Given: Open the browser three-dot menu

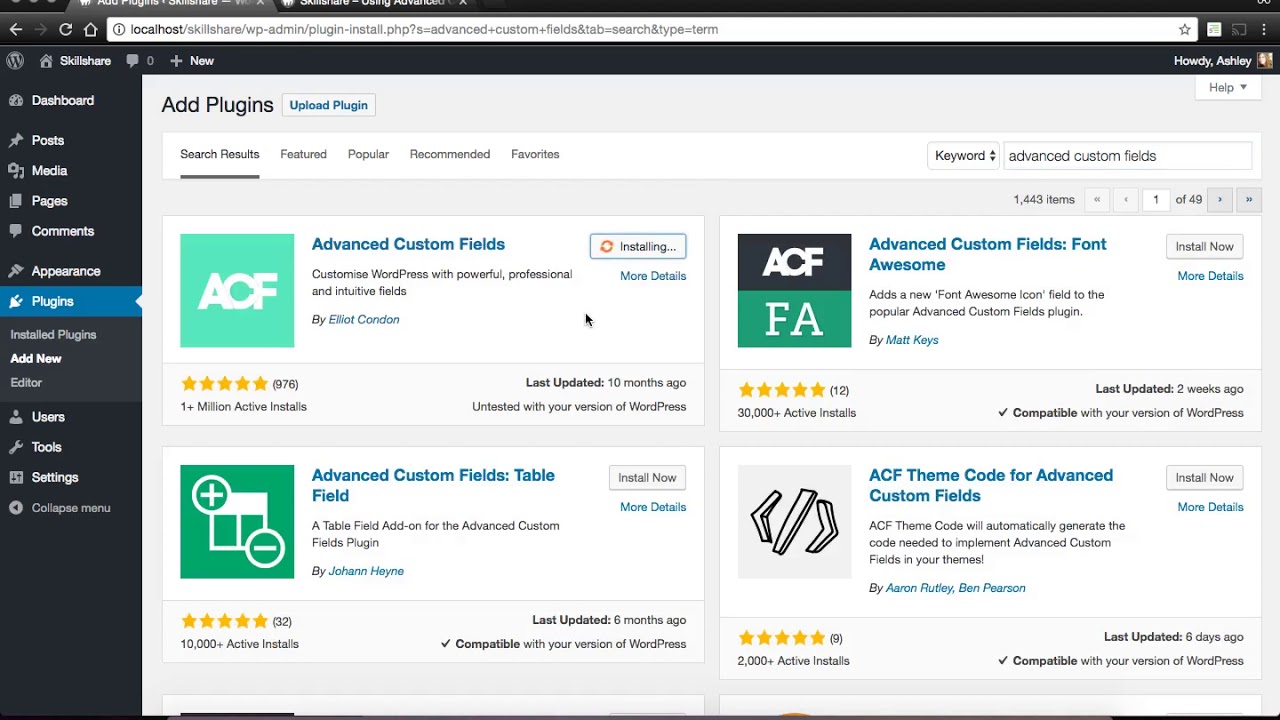Looking at the screenshot, I should (1264, 29).
